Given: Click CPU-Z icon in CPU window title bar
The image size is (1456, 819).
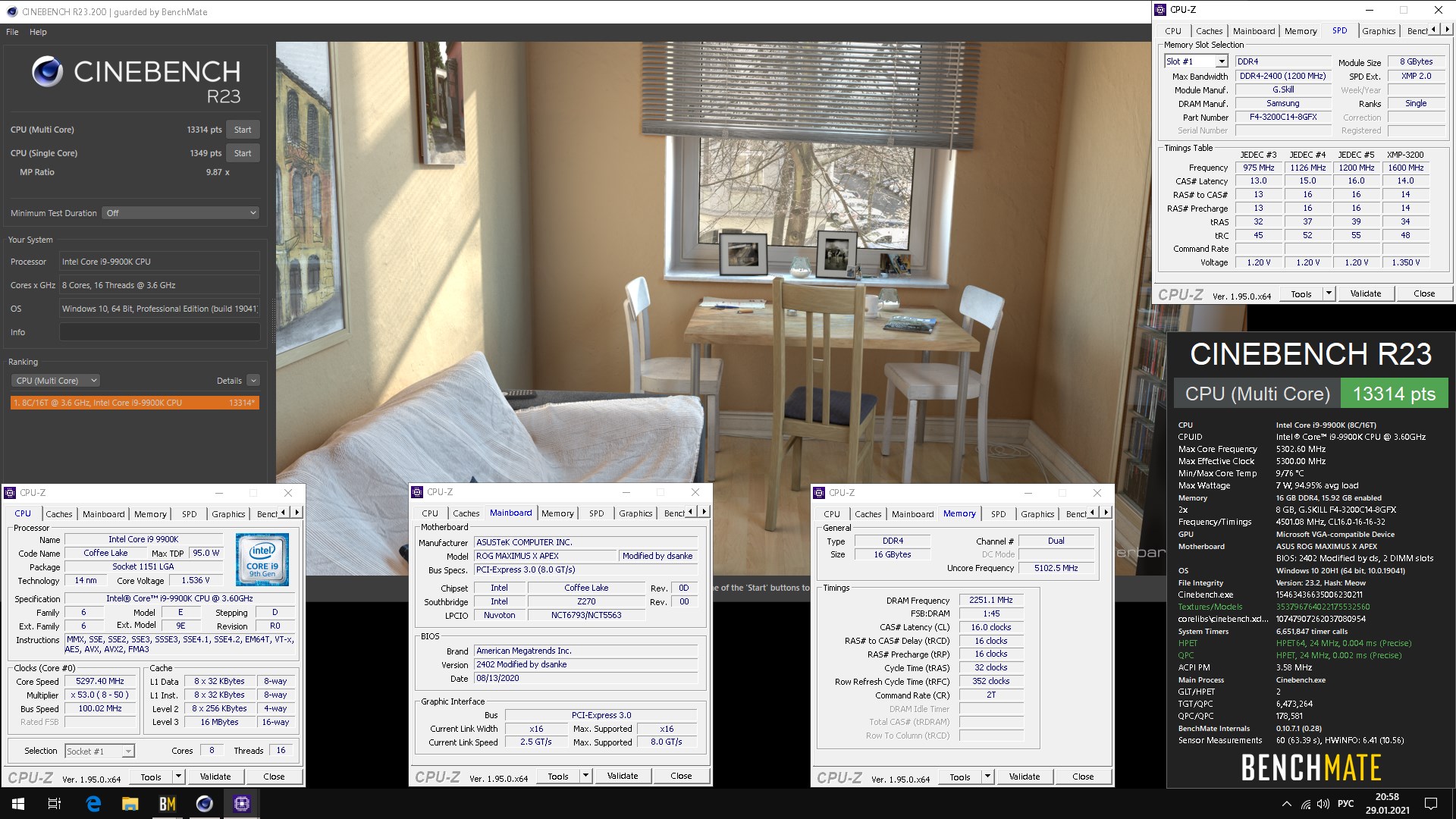Looking at the screenshot, I should point(10,493).
